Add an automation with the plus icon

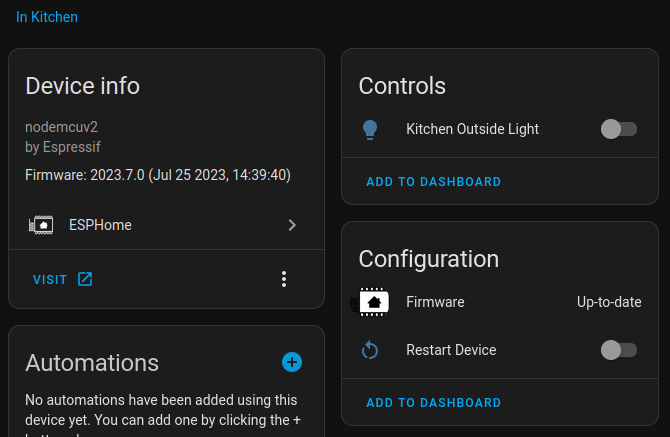coord(292,362)
